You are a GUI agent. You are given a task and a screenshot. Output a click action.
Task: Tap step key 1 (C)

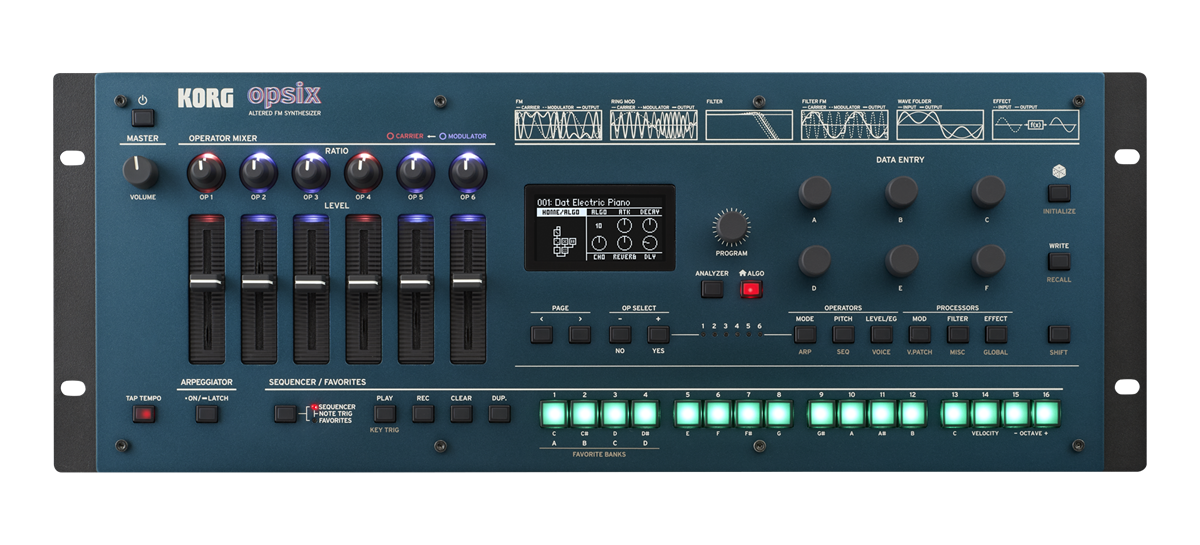554,413
